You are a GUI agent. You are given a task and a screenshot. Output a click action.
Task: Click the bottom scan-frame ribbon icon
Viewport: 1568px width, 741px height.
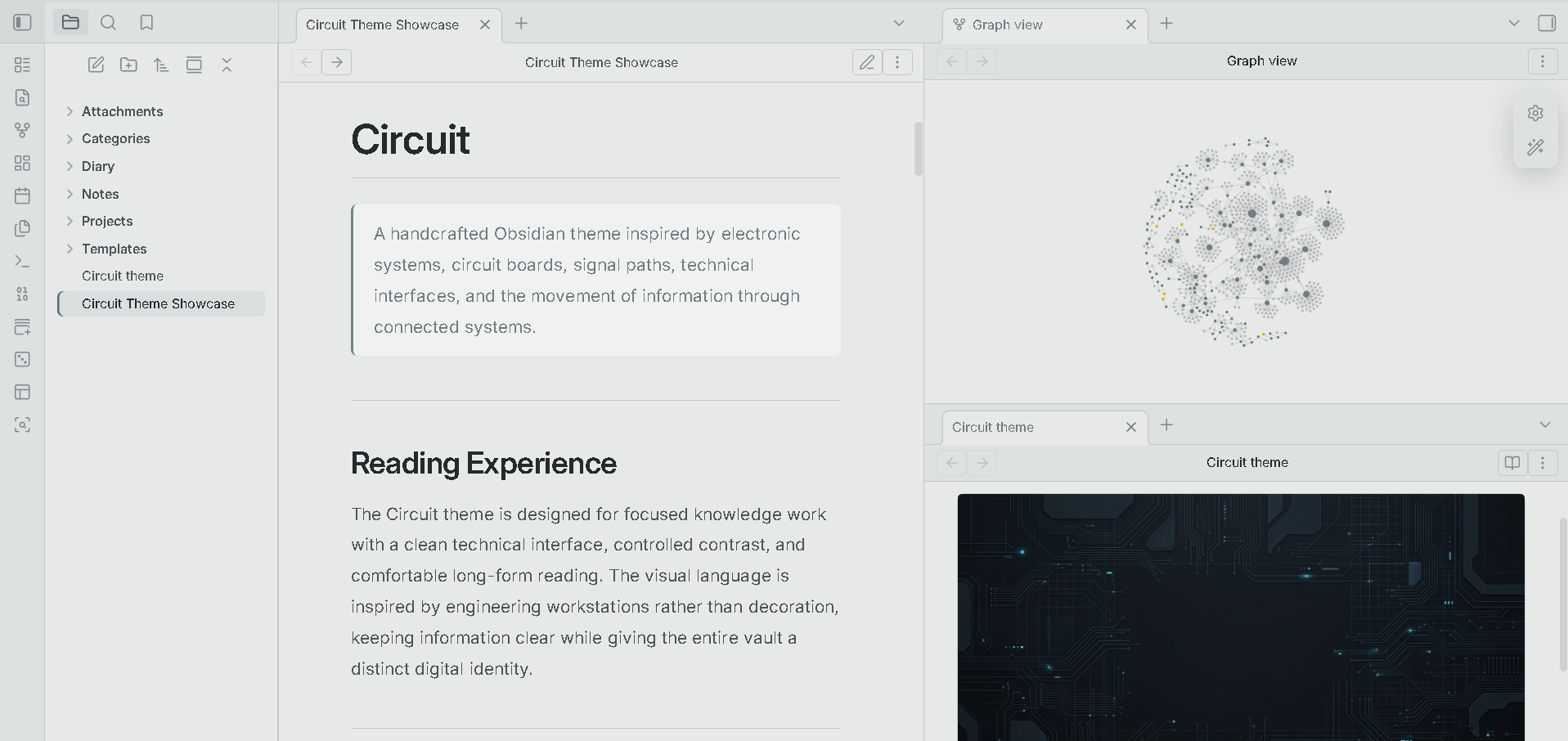(x=23, y=424)
